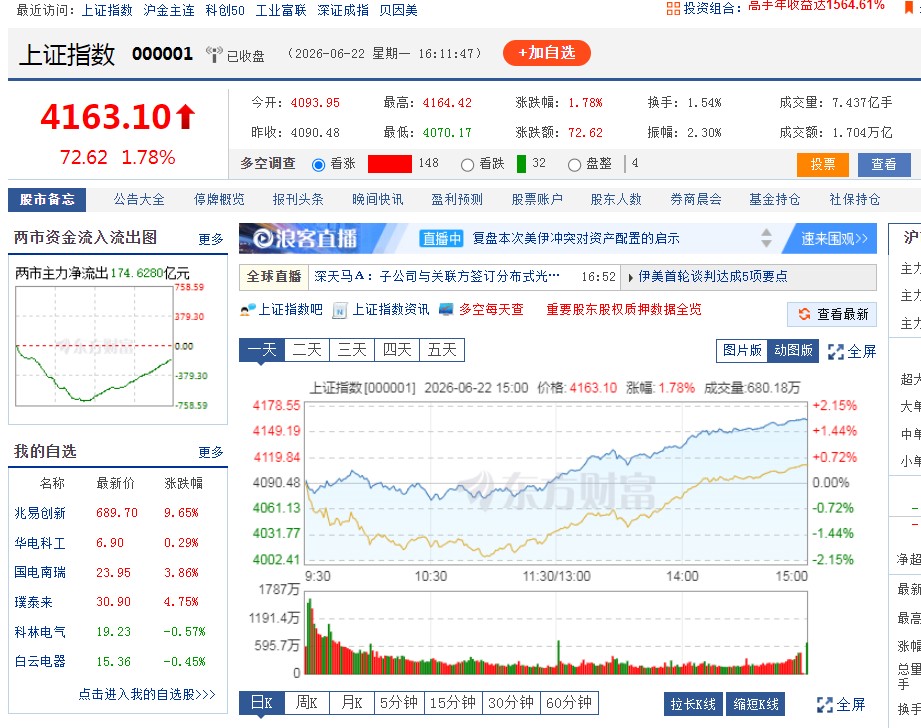Screen dimensions: 921x728
Task: Switch chart to 图片版 mode
Action: point(742,351)
